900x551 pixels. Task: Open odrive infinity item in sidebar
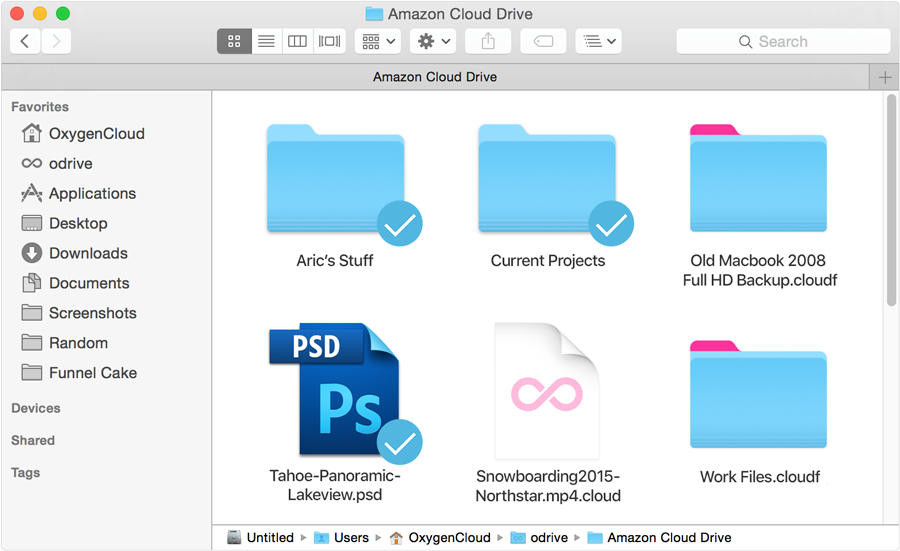point(57,164)
